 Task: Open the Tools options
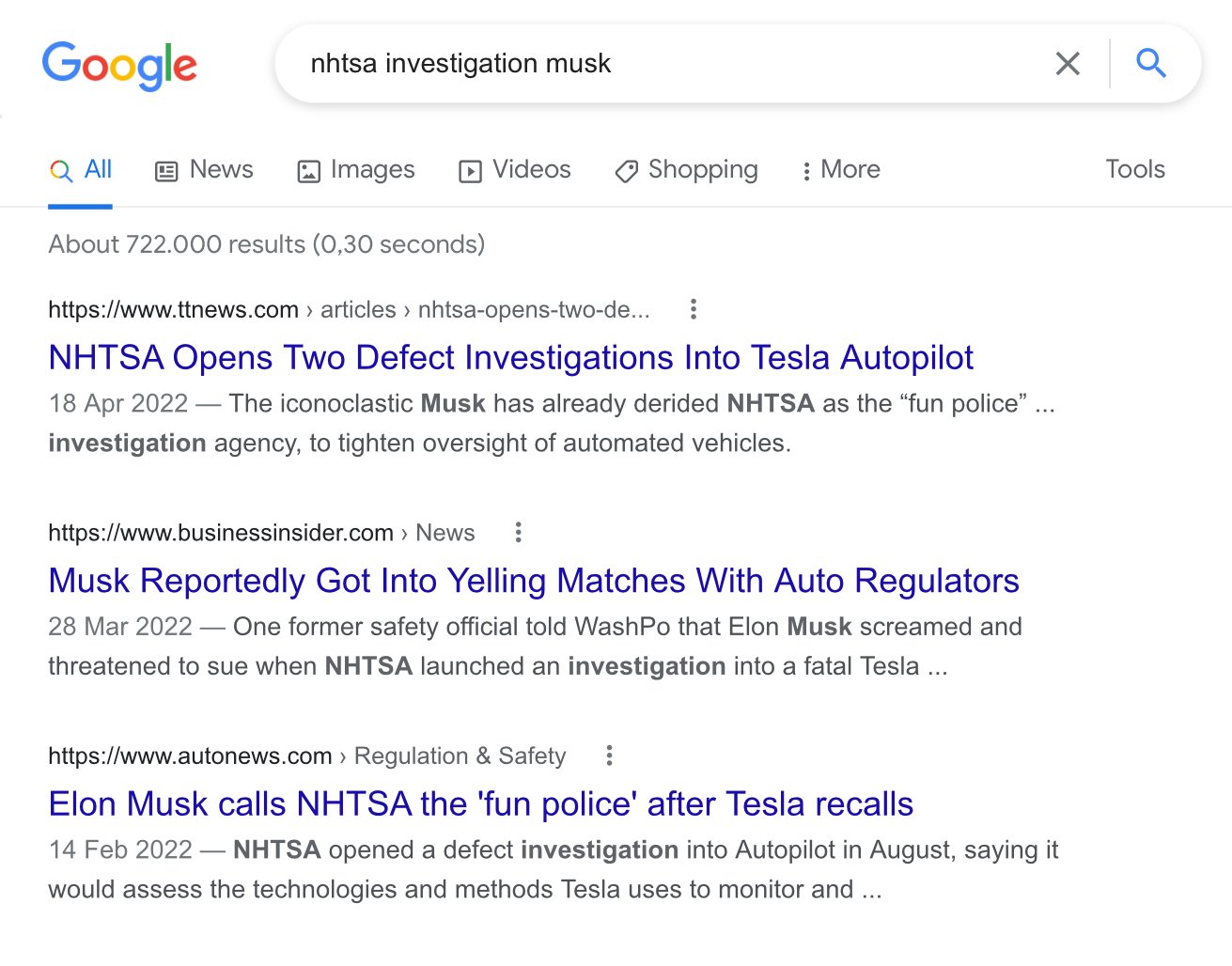(x=1134, y=170)
